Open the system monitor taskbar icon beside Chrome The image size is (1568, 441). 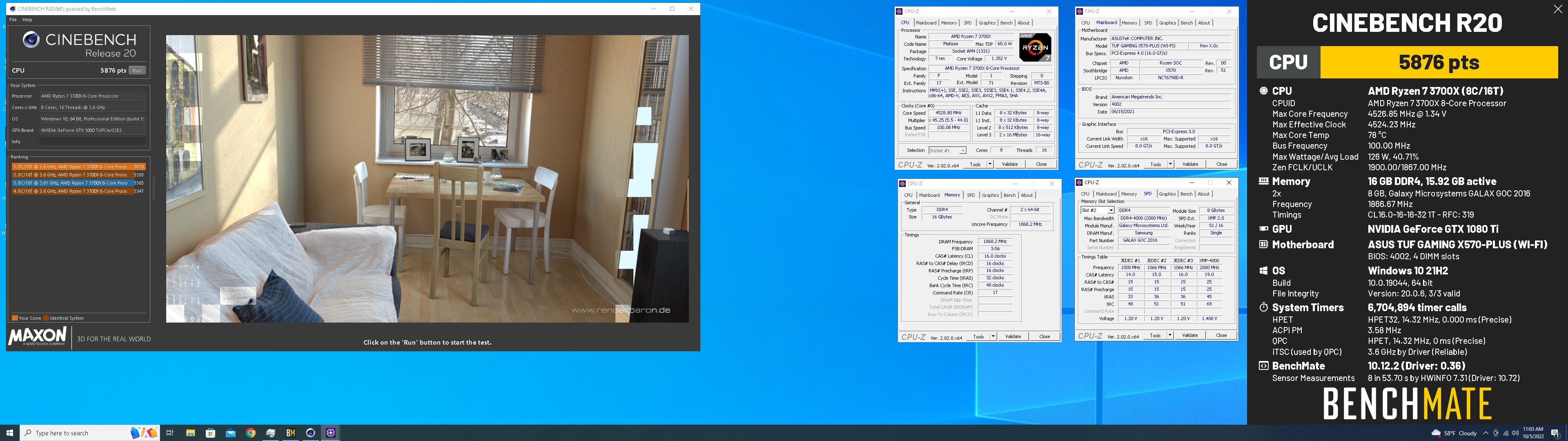pos(271,433)
